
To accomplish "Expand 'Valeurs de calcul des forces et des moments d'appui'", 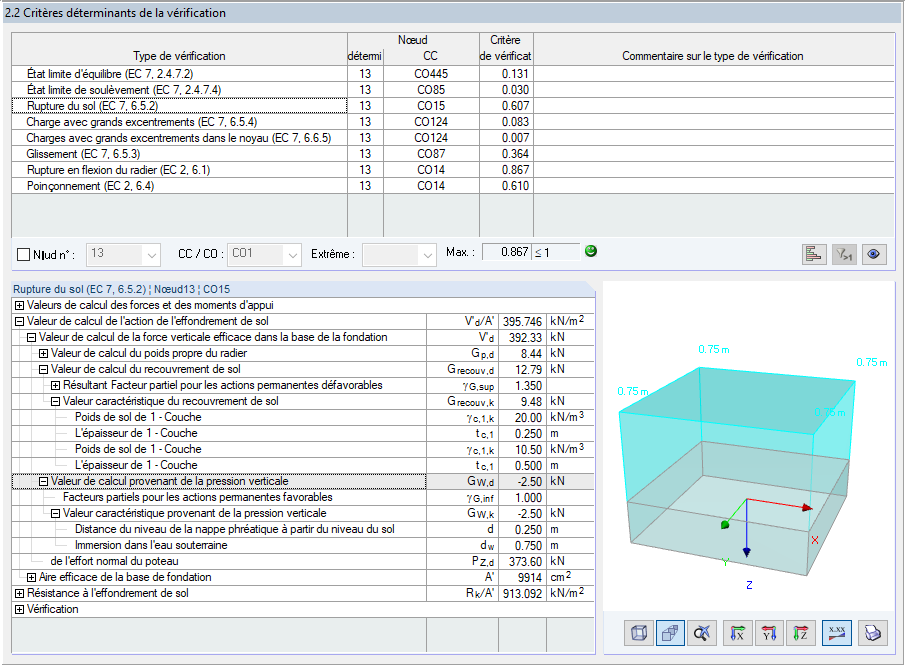I will point(19,305).
